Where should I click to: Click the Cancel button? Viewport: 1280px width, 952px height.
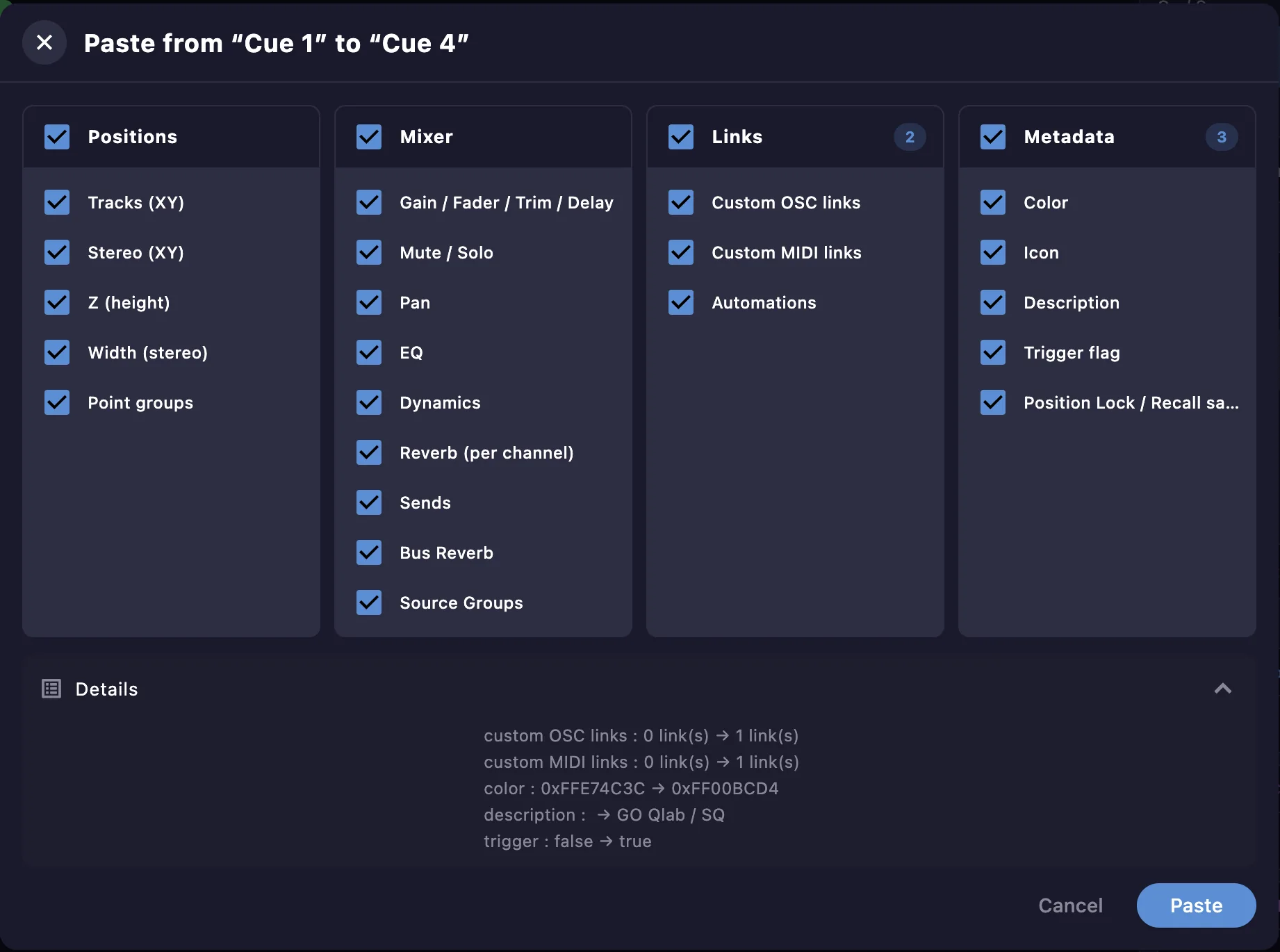click(x=1071, y=905)
